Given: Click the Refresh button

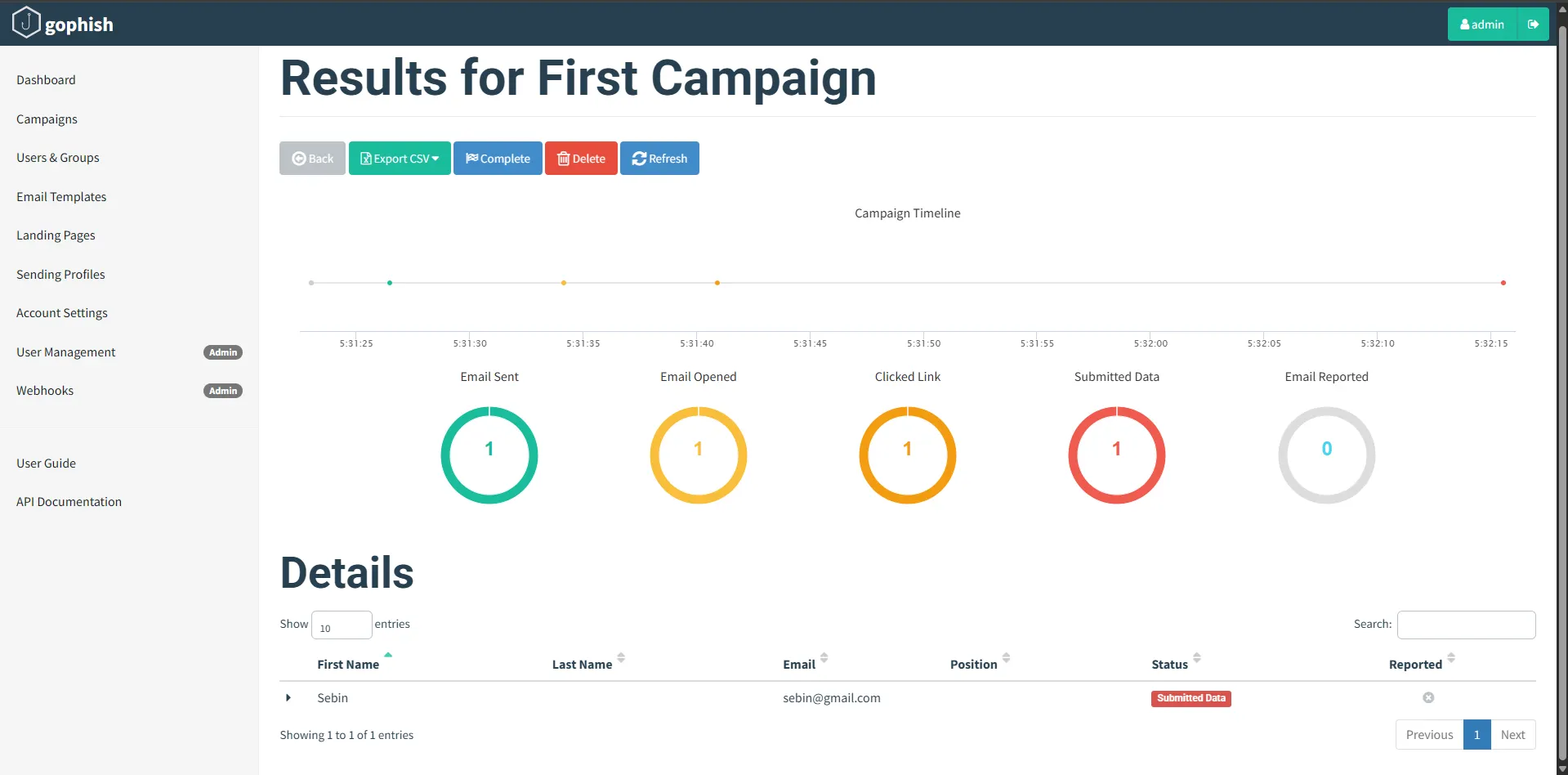Looking at the screenshot, I should pos(659,159).
